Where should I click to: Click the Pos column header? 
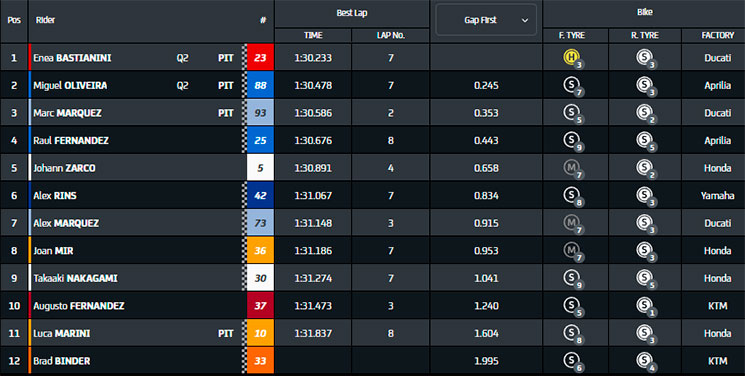pyautogui.click(x=14, y=20)
